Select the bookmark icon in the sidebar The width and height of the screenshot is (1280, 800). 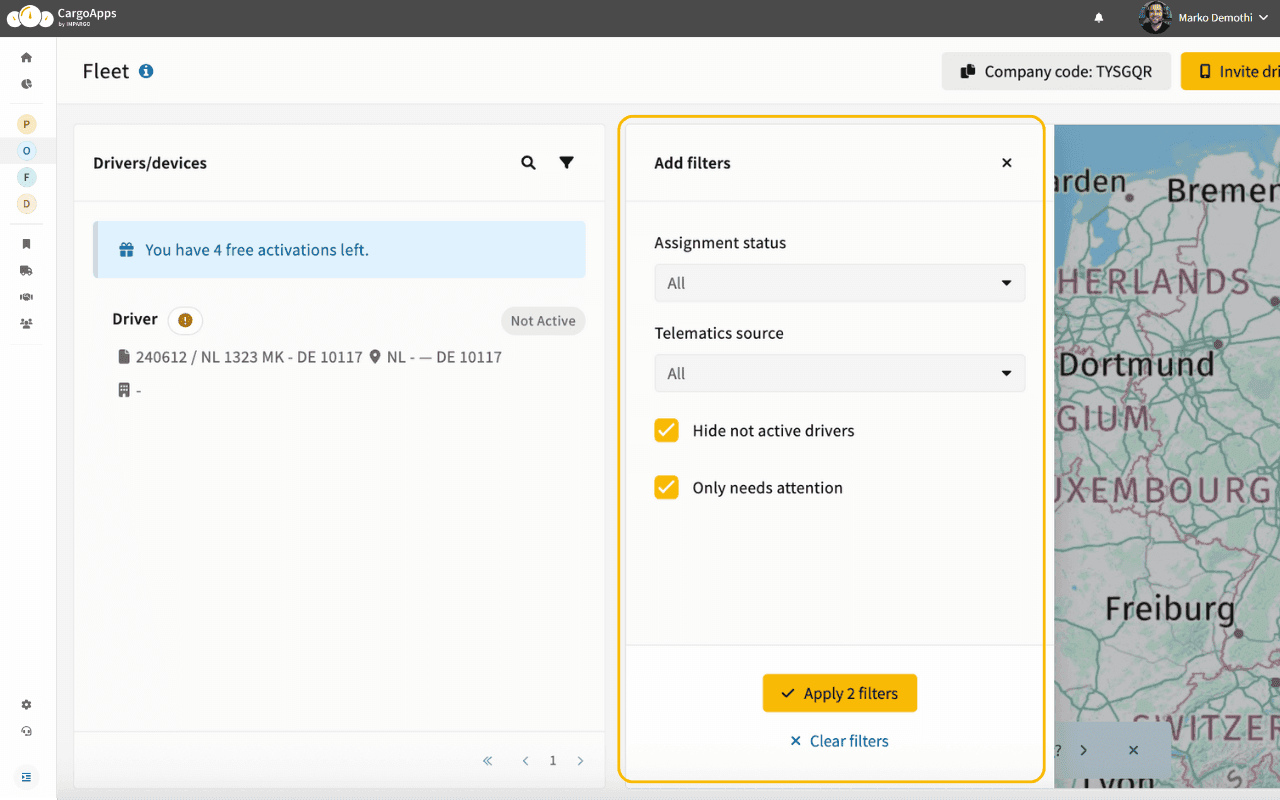[26, 243]
